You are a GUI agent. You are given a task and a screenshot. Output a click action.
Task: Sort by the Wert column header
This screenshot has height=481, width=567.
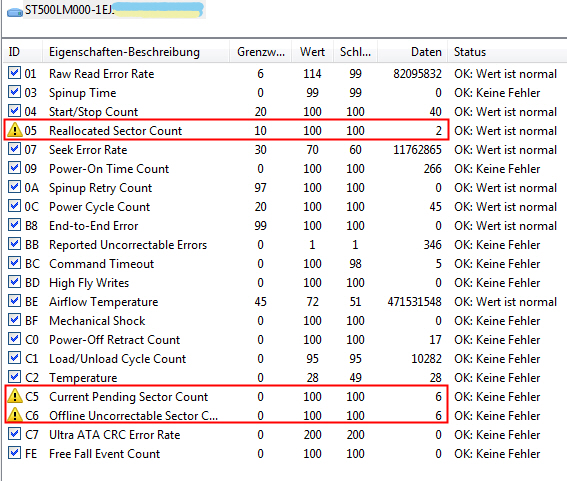coord(312,52)
